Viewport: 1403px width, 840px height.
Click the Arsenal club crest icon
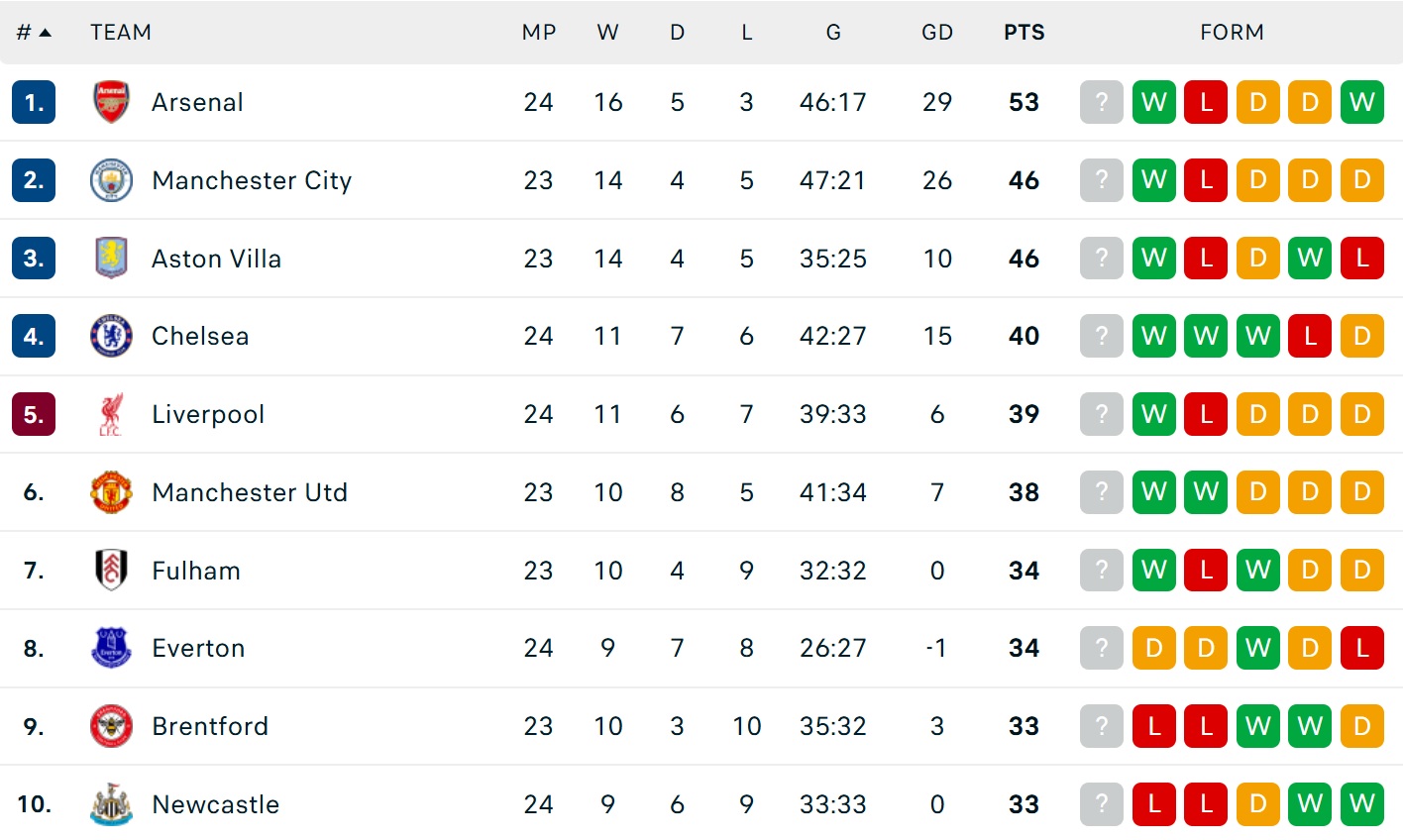coord(111,102)
